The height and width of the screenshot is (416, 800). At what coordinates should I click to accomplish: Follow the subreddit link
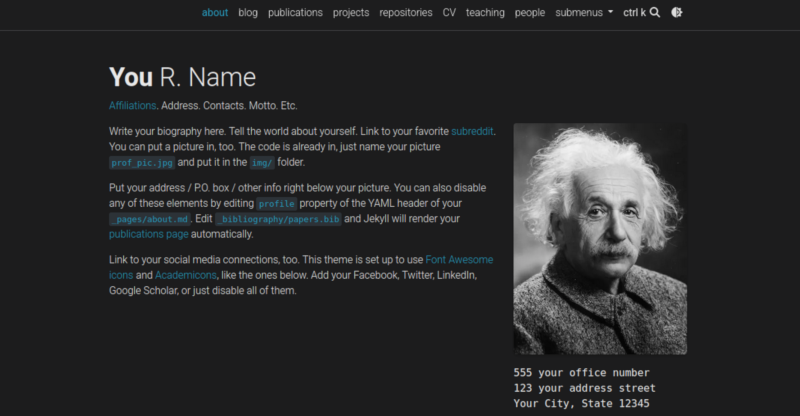click(472, 131)
